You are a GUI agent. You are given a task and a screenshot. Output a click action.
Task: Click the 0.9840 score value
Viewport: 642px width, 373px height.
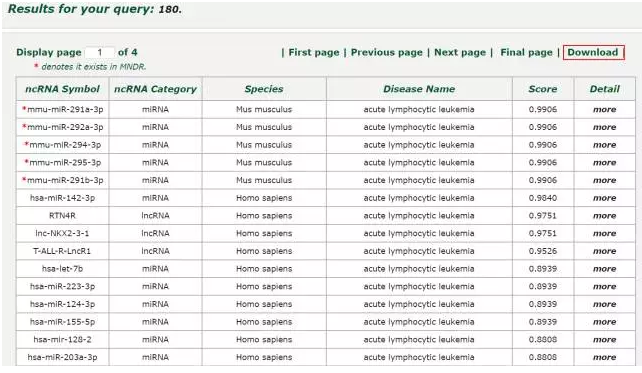click(x=543, y=198)
